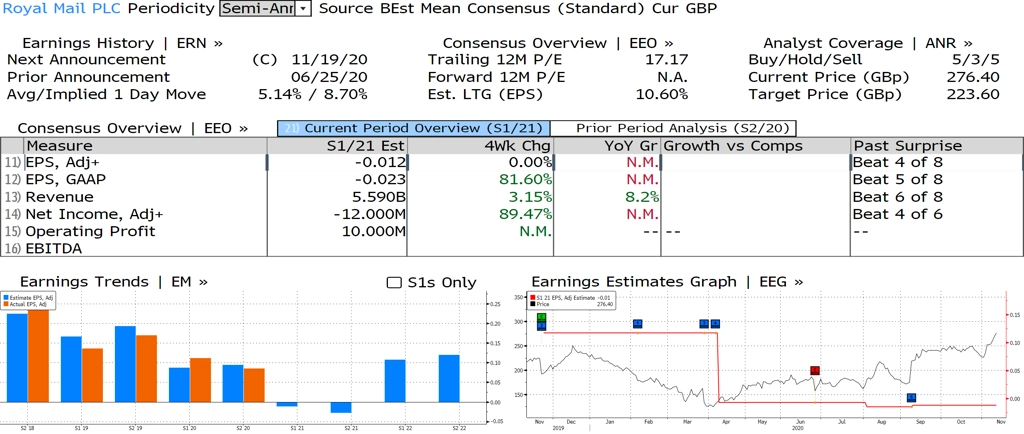Click the Target Price value 223.60
The width and height of the screenshot is (1024, 434).
pyautogui.click(x=972, y=94)
